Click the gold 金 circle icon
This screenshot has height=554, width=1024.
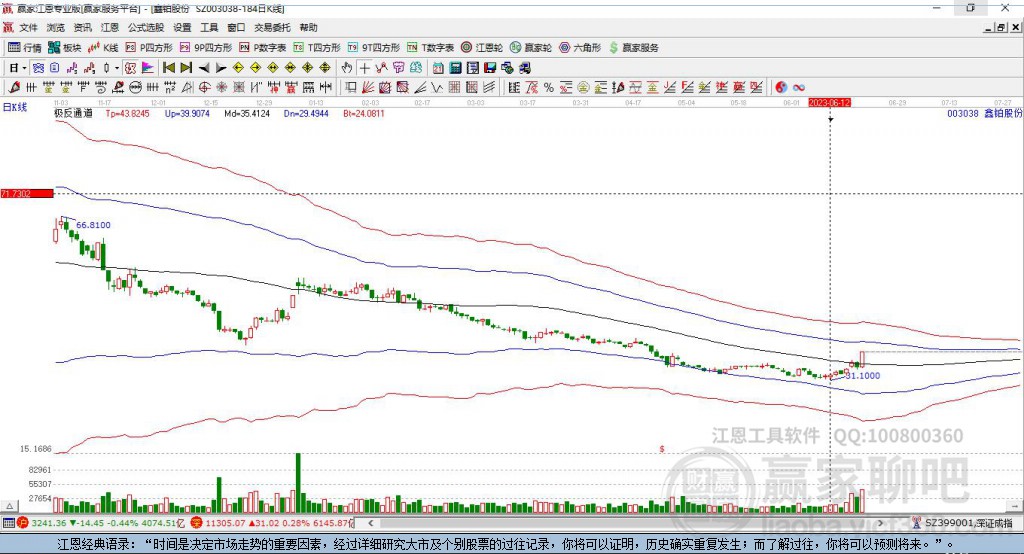[583, 88]
